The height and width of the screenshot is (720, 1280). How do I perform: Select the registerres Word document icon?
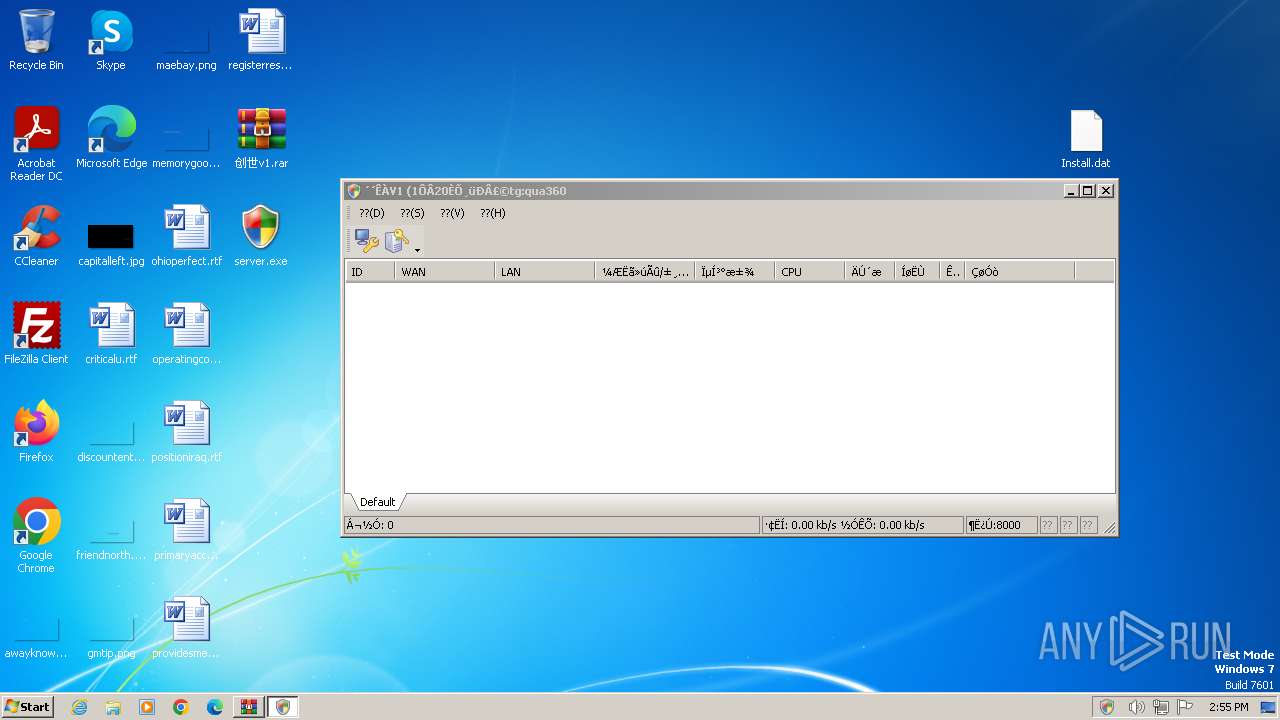point(260,40)
